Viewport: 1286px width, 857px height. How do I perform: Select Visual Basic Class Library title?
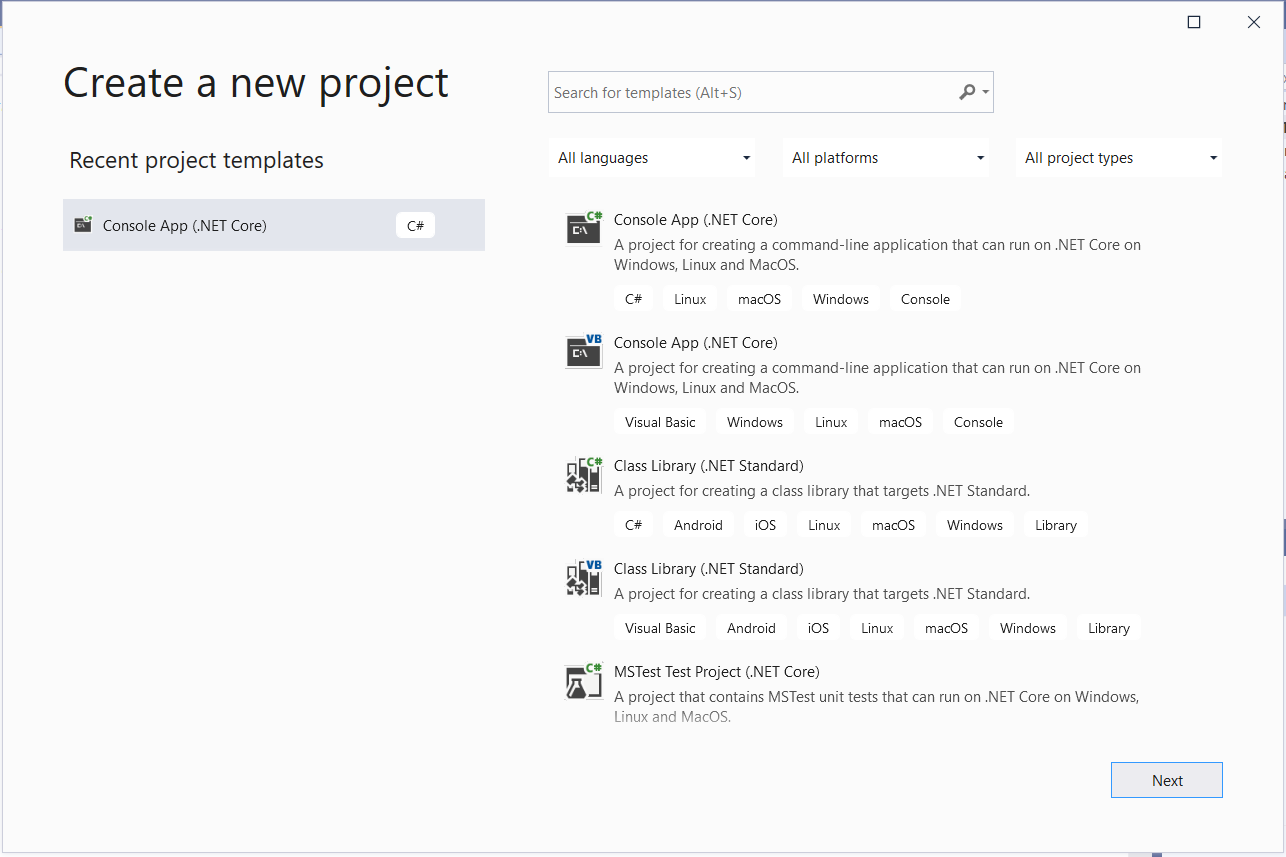coord(709,569)
